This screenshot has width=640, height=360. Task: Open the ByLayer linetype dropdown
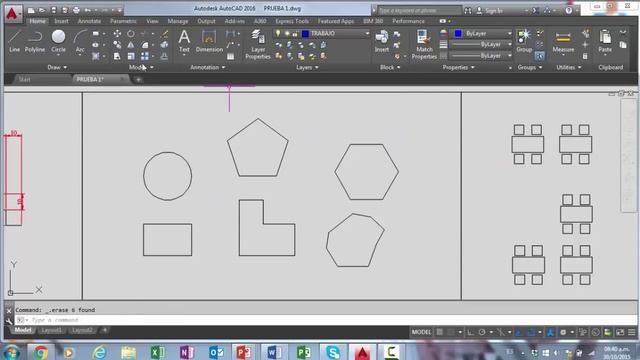pos(509,56)
